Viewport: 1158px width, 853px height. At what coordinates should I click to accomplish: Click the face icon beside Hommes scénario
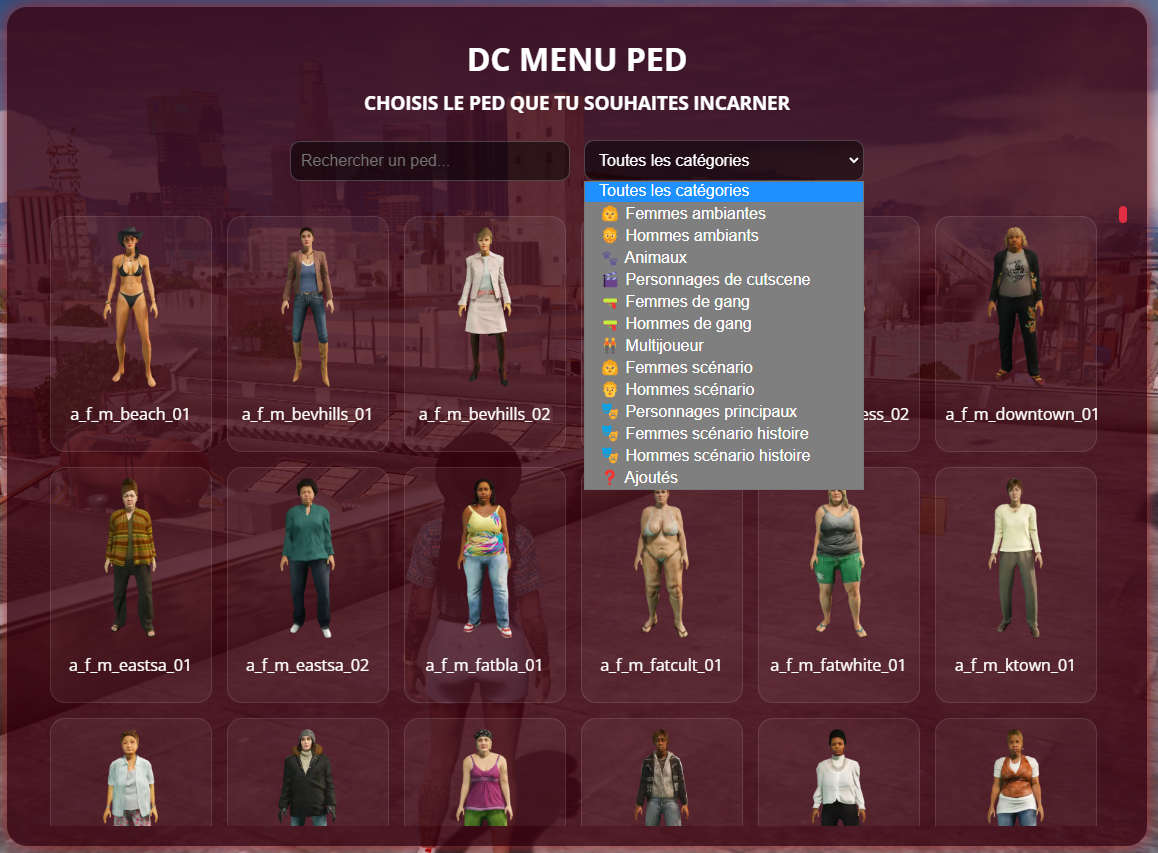609,389
